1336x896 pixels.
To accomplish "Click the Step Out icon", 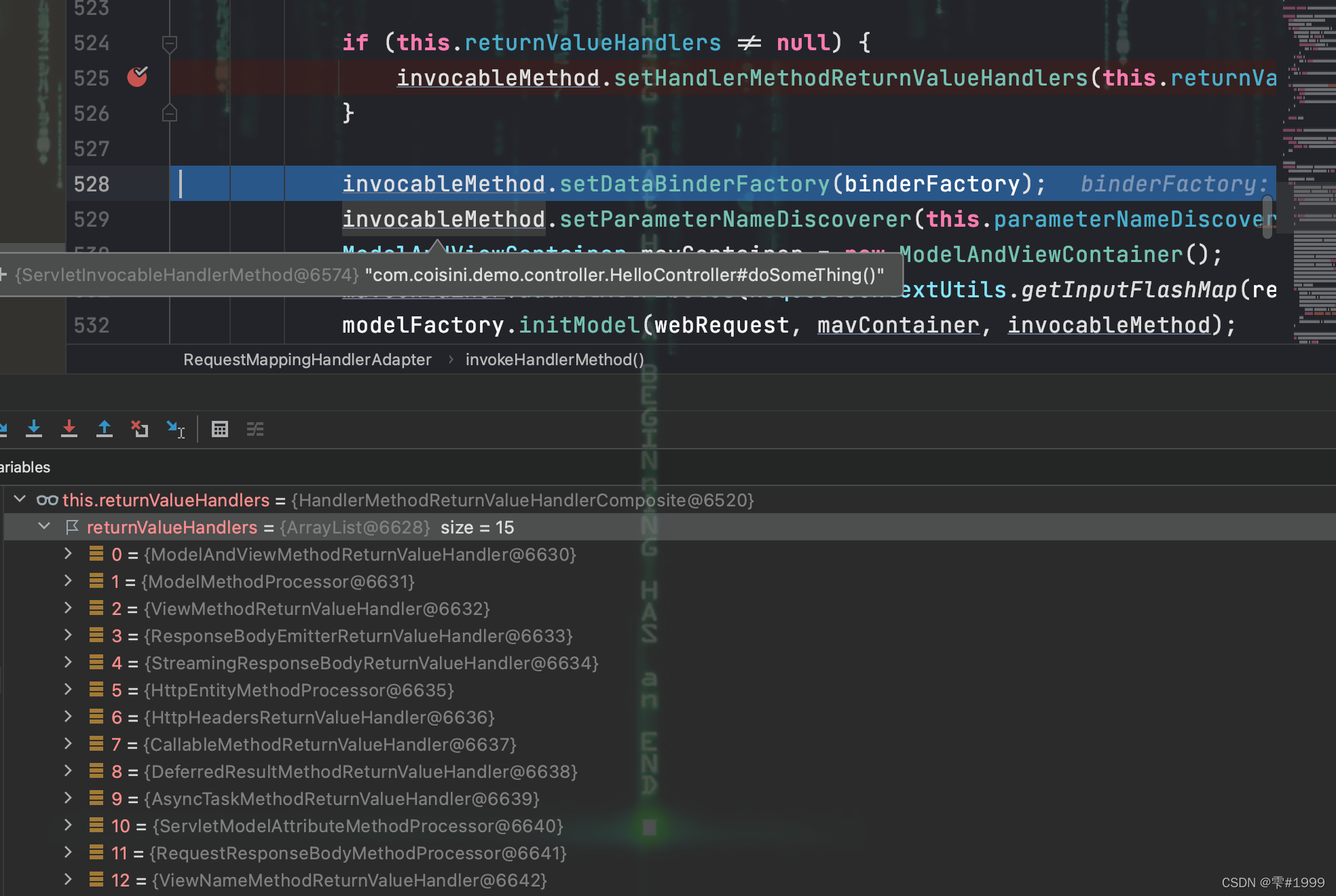I will [105, 428].
